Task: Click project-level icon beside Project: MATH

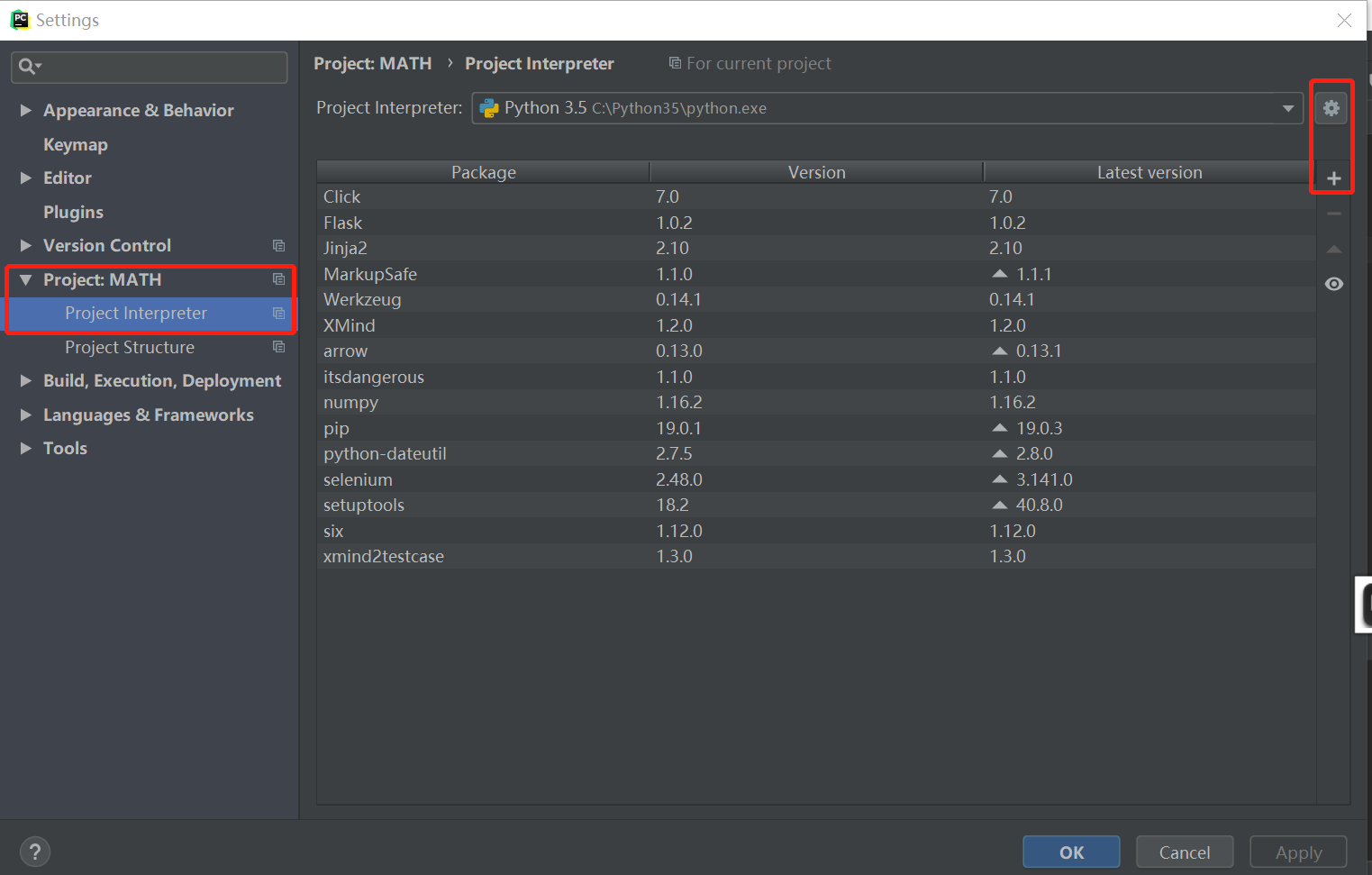Action: point(279,279)
